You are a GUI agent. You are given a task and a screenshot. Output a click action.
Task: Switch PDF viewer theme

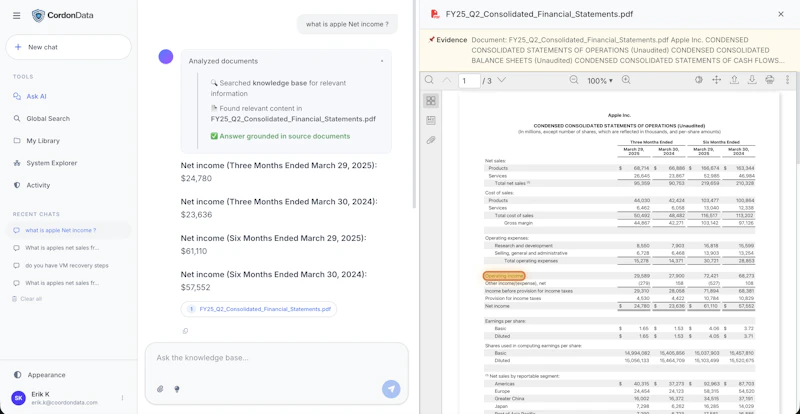[699, 80]
